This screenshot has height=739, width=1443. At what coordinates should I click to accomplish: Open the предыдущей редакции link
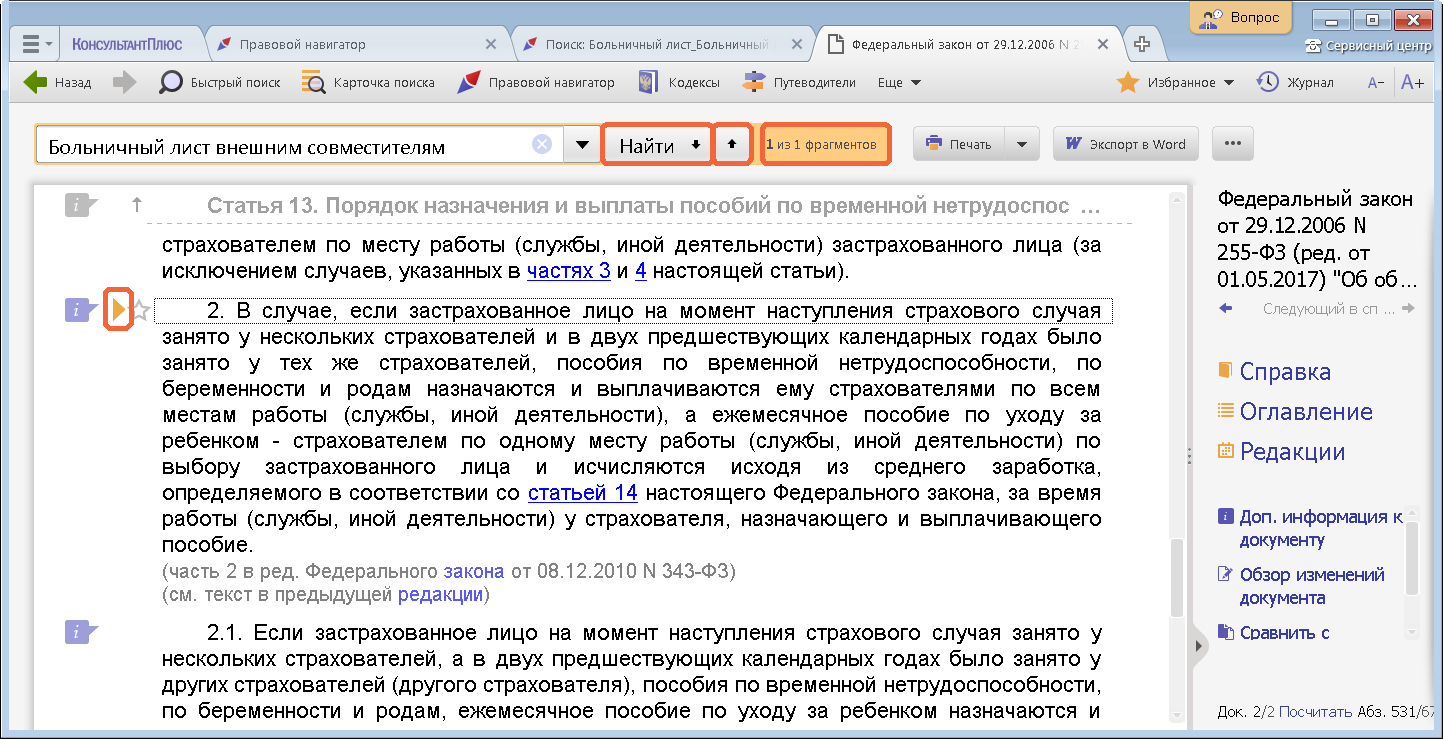[x=441, y=594]
